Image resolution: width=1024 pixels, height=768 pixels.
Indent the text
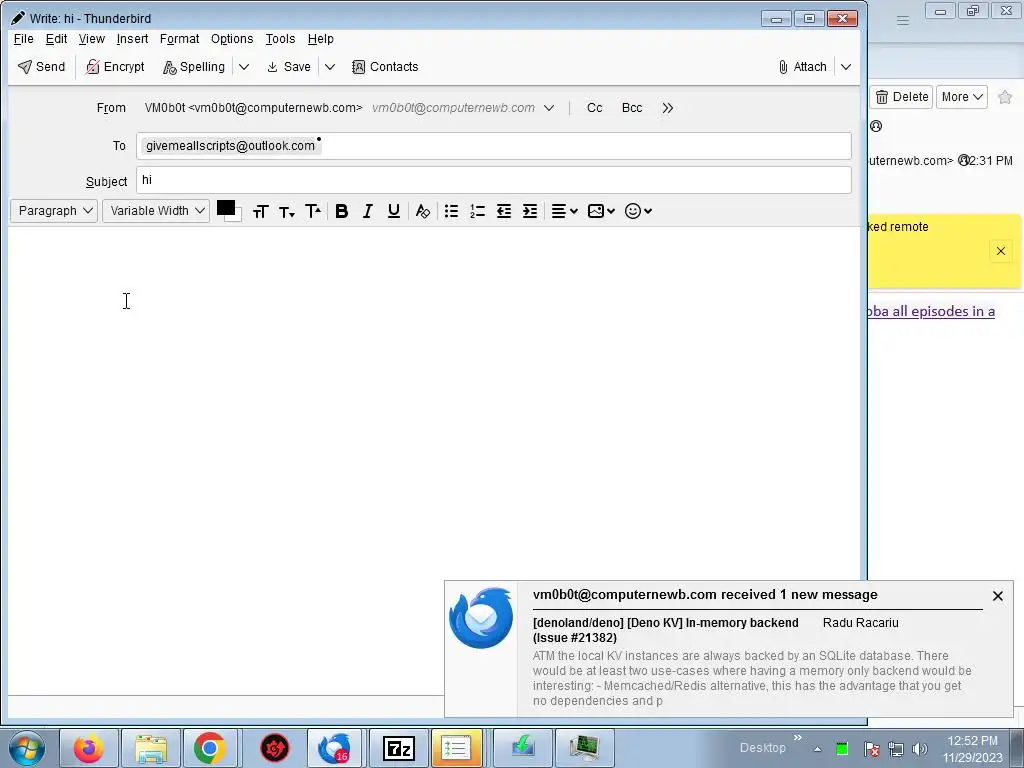coord(530,211)
